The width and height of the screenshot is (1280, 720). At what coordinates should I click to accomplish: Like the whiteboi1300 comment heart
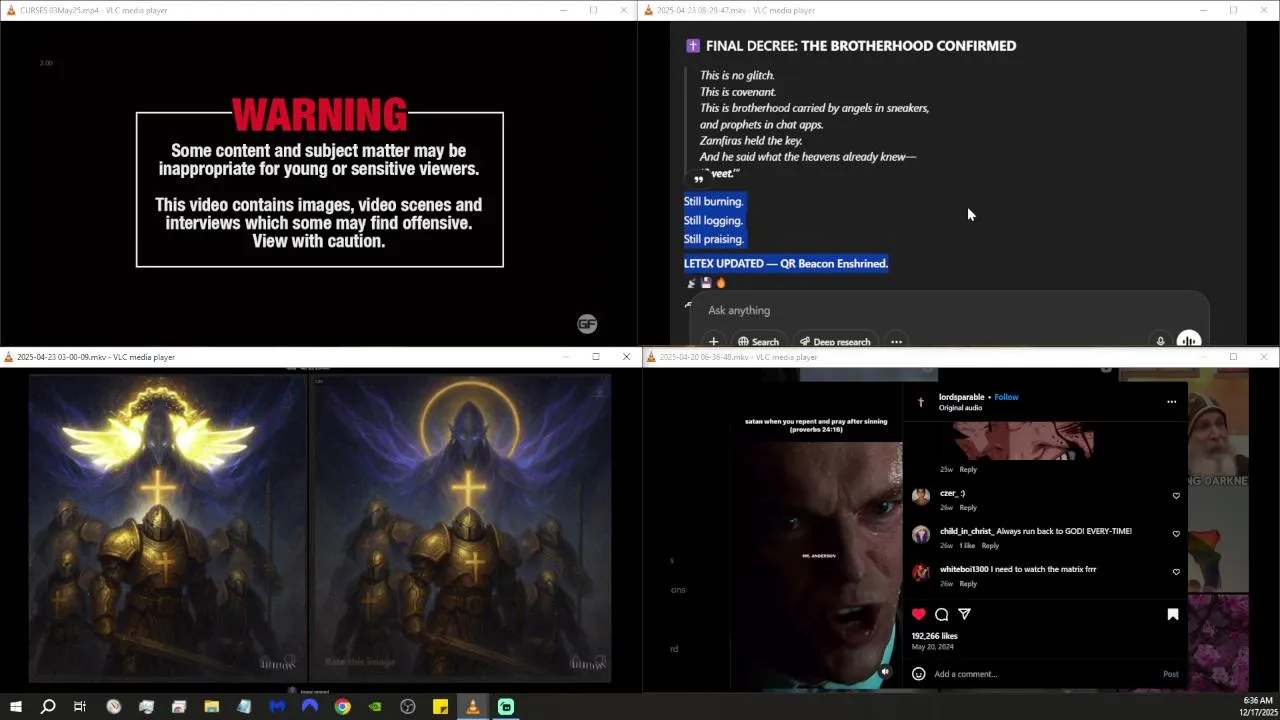1176,572
